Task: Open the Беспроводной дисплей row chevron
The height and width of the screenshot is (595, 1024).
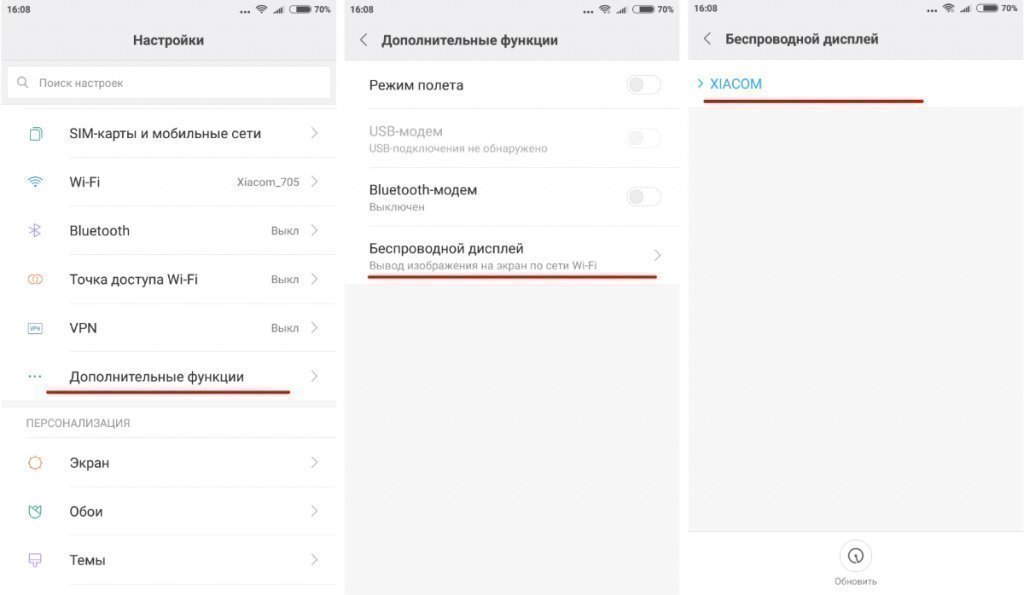Action: [x=658, y=255]
